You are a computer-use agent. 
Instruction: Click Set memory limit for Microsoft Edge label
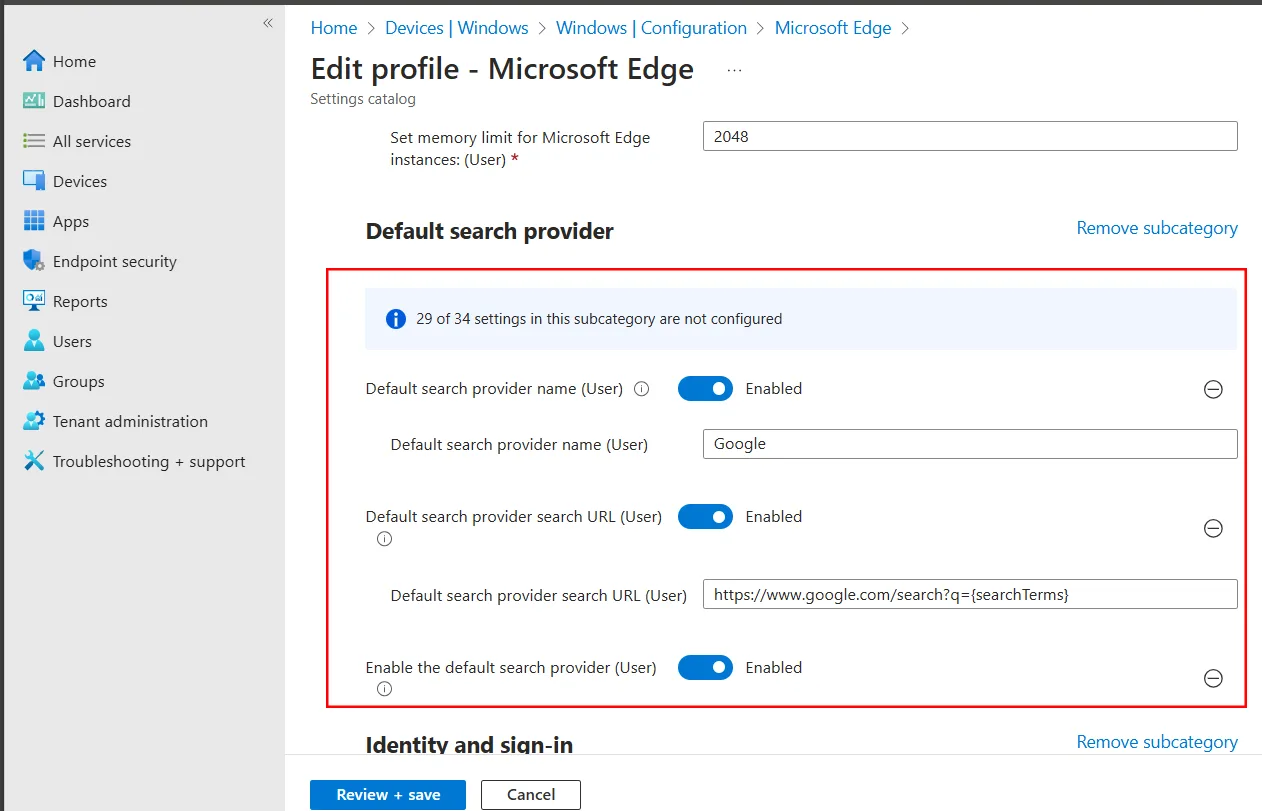pyautogui.click(x=520, y=148)
